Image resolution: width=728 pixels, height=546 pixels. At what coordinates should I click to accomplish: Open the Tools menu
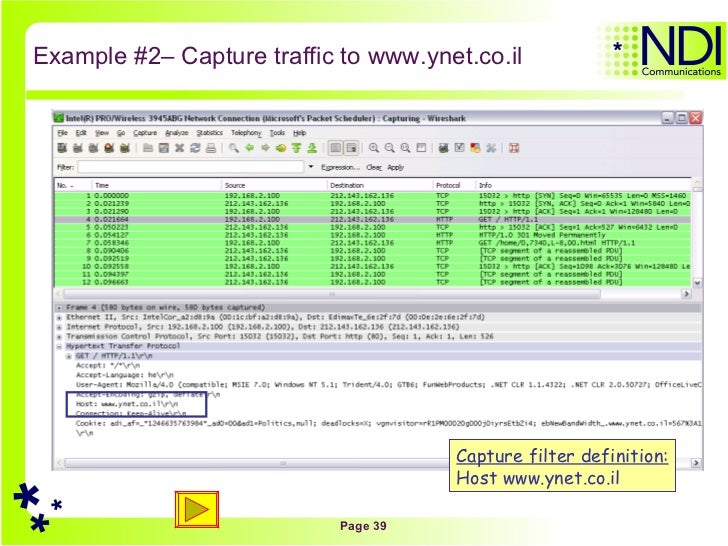pos(277,133)
